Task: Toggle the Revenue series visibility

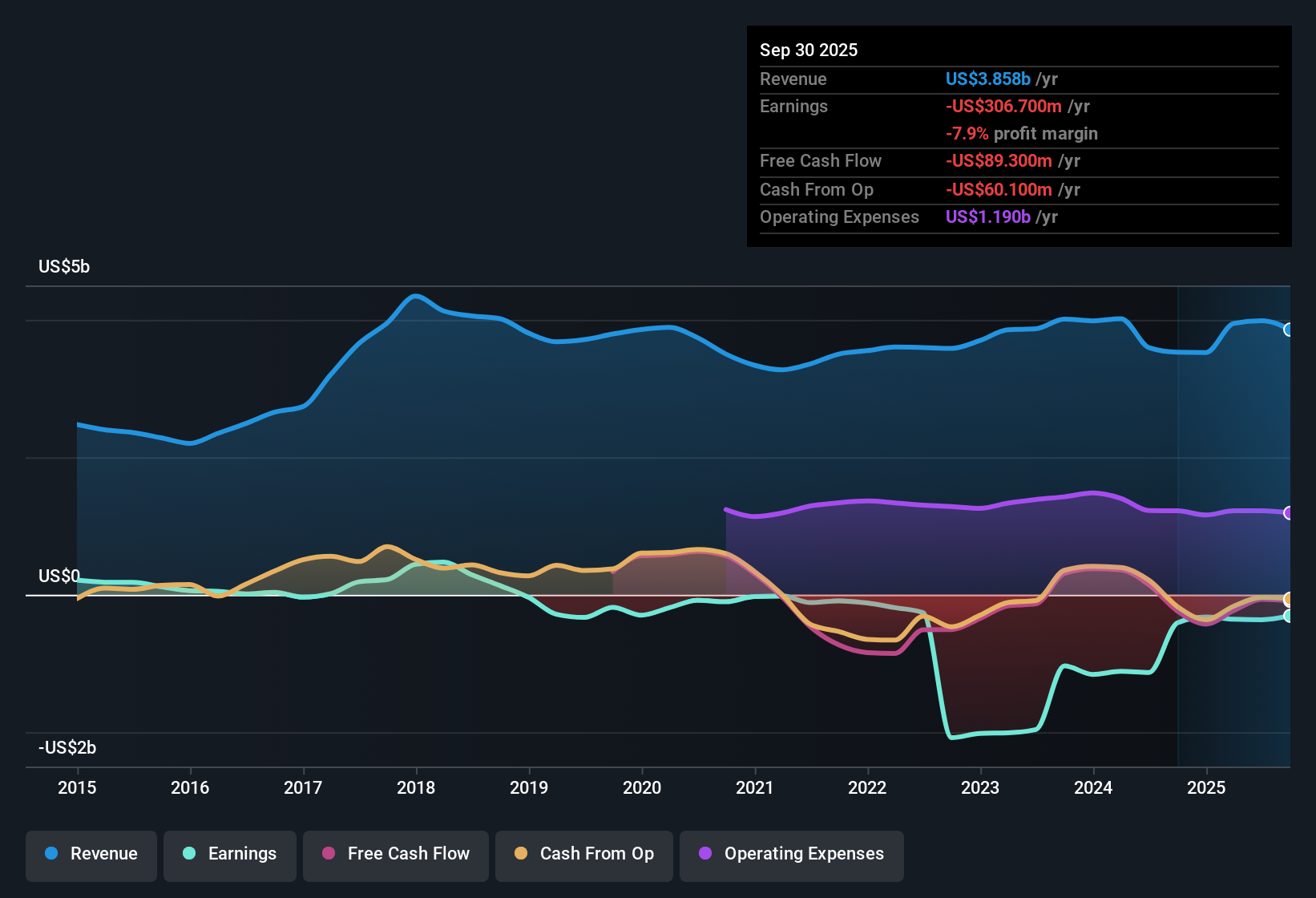Action: click(x=91, y=854)
